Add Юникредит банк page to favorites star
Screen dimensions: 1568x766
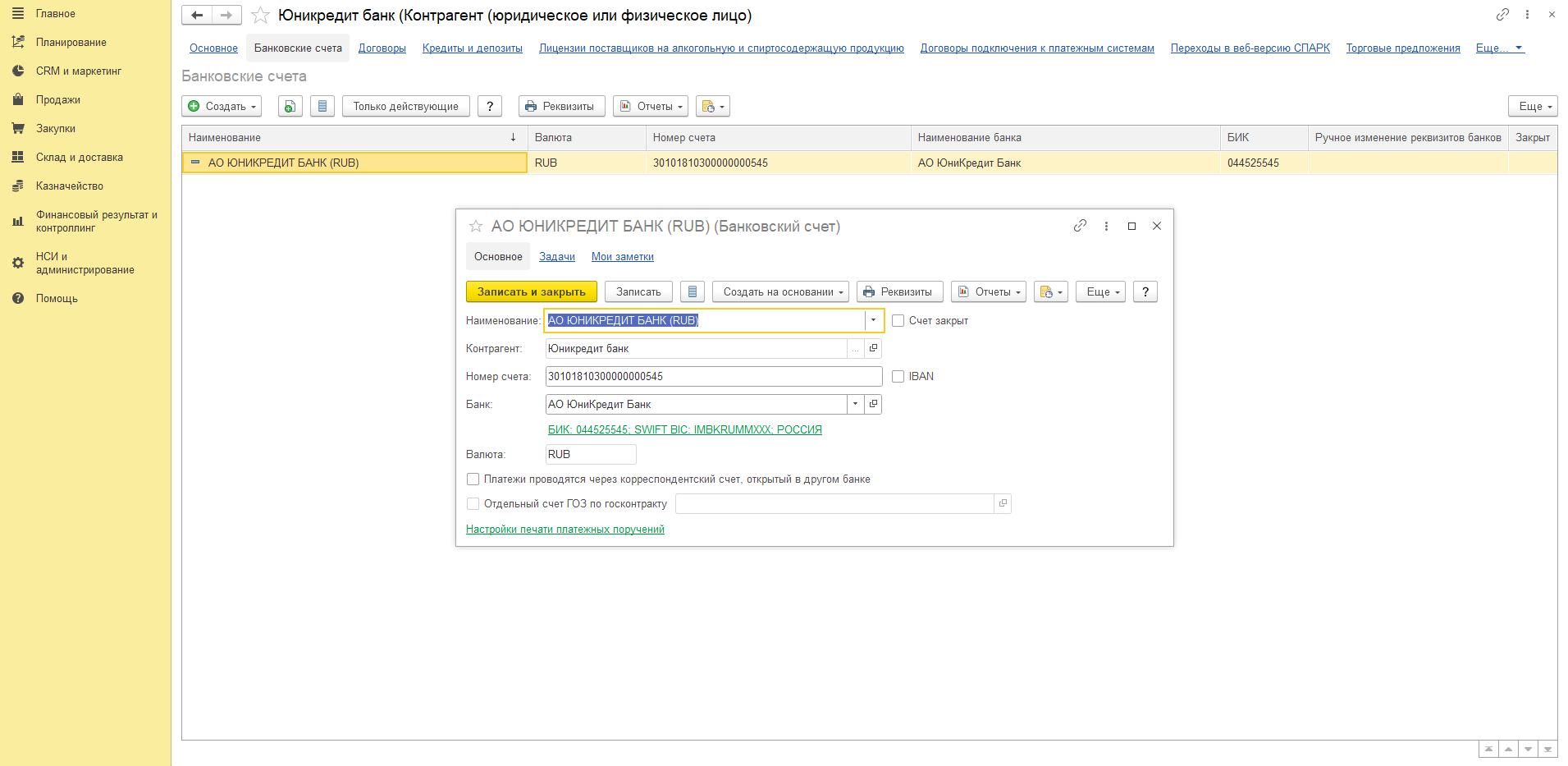260,16
